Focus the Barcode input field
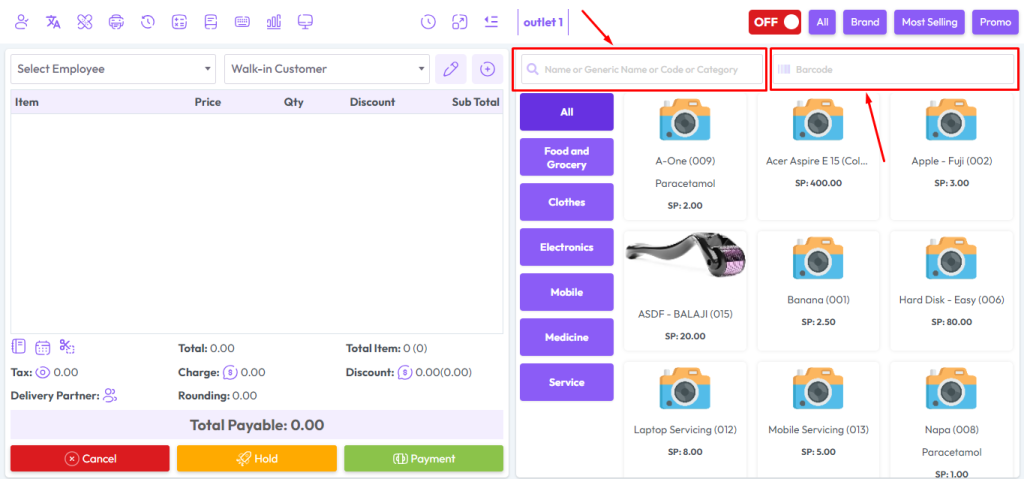Image resolution: width=1024 pixels, height=479 pixels. click(893, 69)
